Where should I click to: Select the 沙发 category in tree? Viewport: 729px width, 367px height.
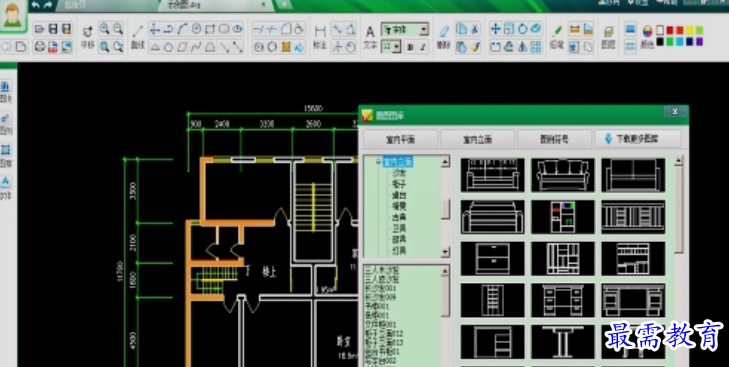click(399, 173)
